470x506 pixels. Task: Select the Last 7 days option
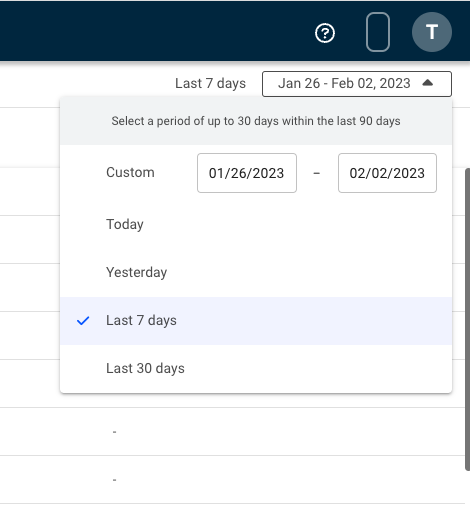coord(256,320)
